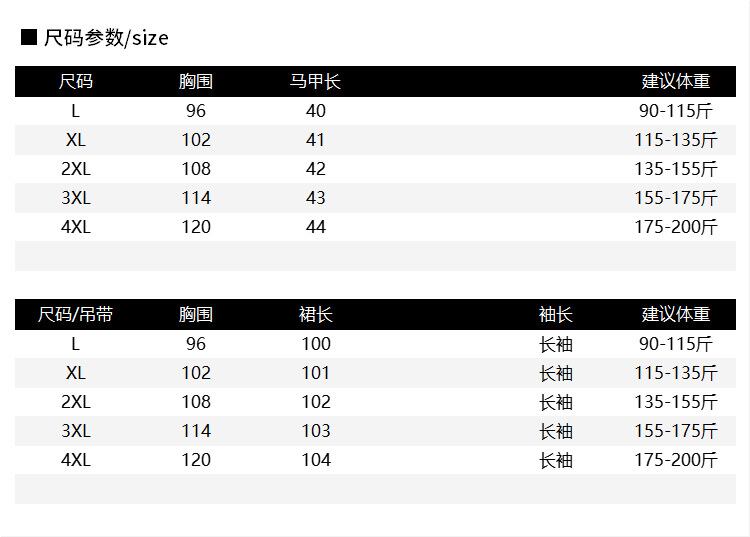Select skirt length value 103
Screen dimensions: 750x537
[x=315, y=431]
